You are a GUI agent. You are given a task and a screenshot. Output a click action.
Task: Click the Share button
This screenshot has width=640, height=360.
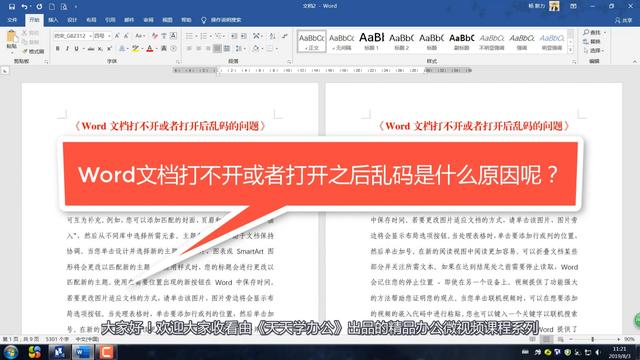624,20
